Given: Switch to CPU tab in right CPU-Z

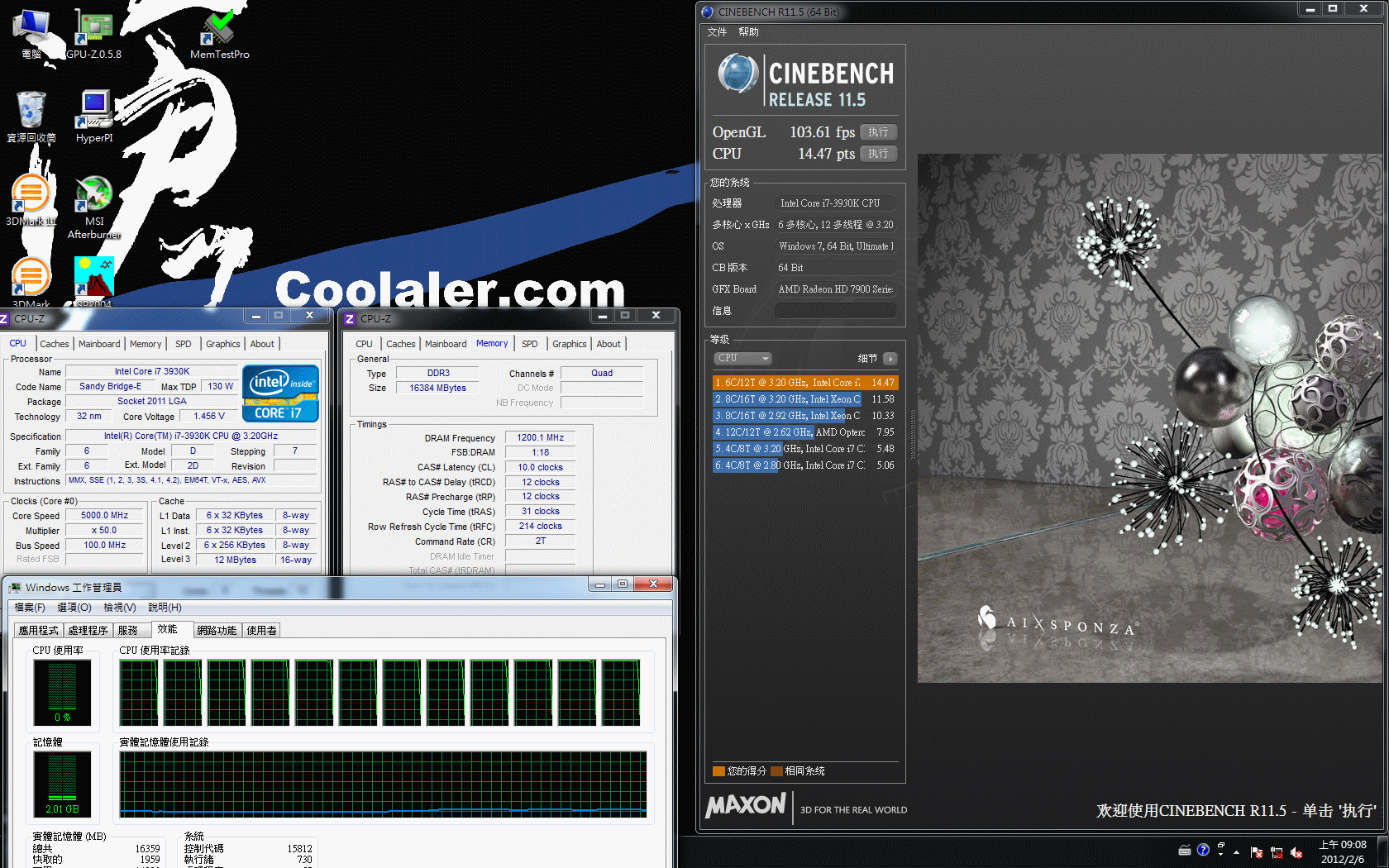Looking at the screenshot, I should 364,344.
